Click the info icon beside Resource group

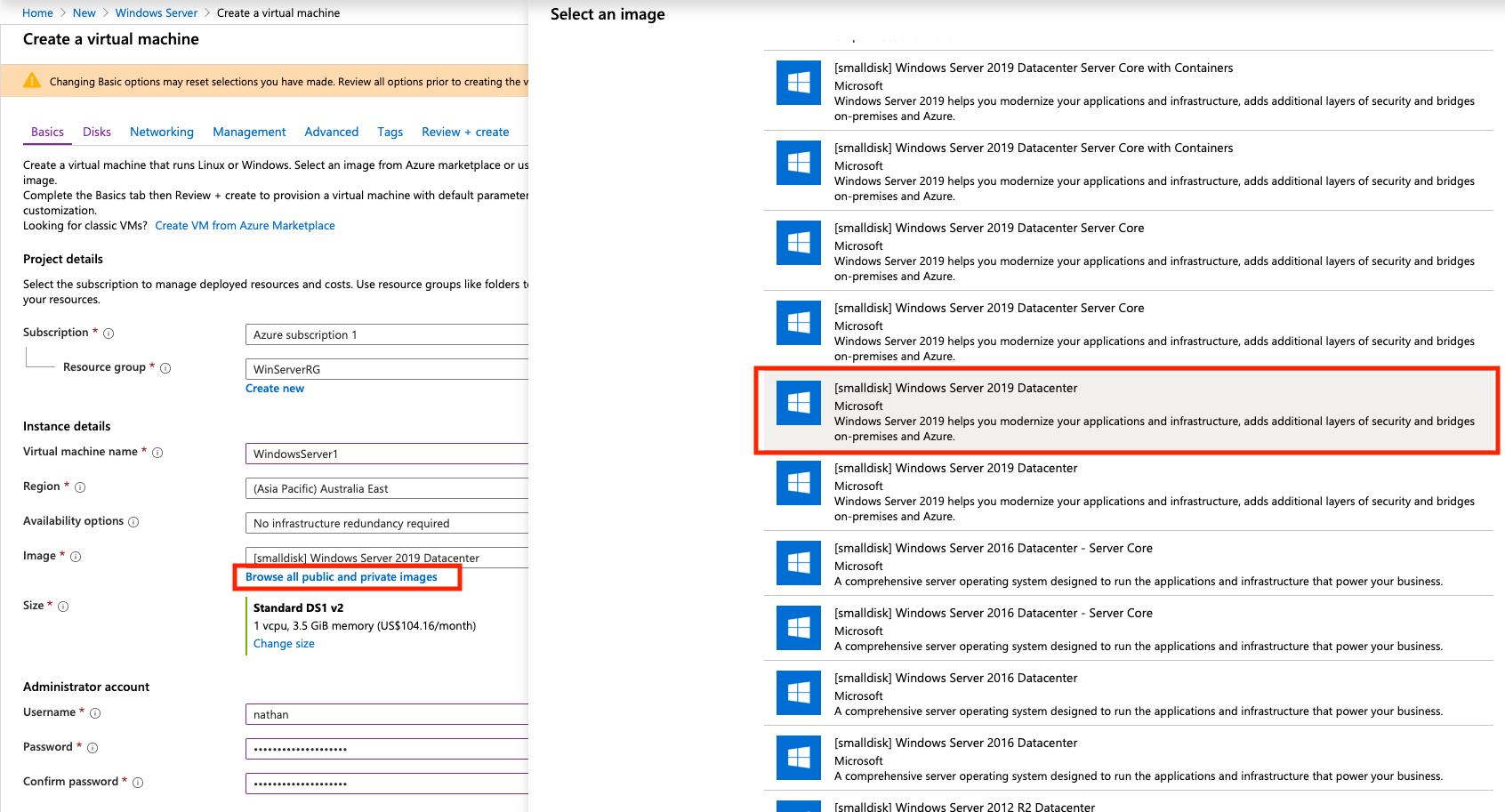coord(165,368)
